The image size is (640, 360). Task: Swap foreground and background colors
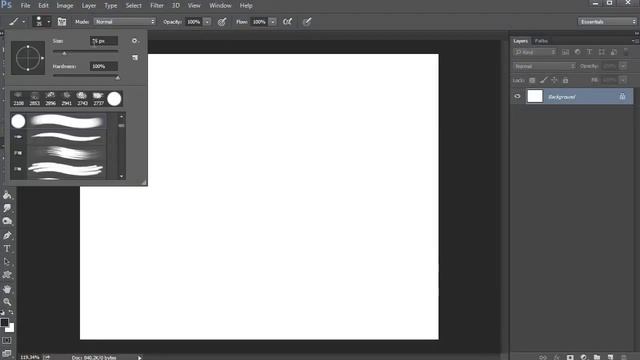click(11, 312)
